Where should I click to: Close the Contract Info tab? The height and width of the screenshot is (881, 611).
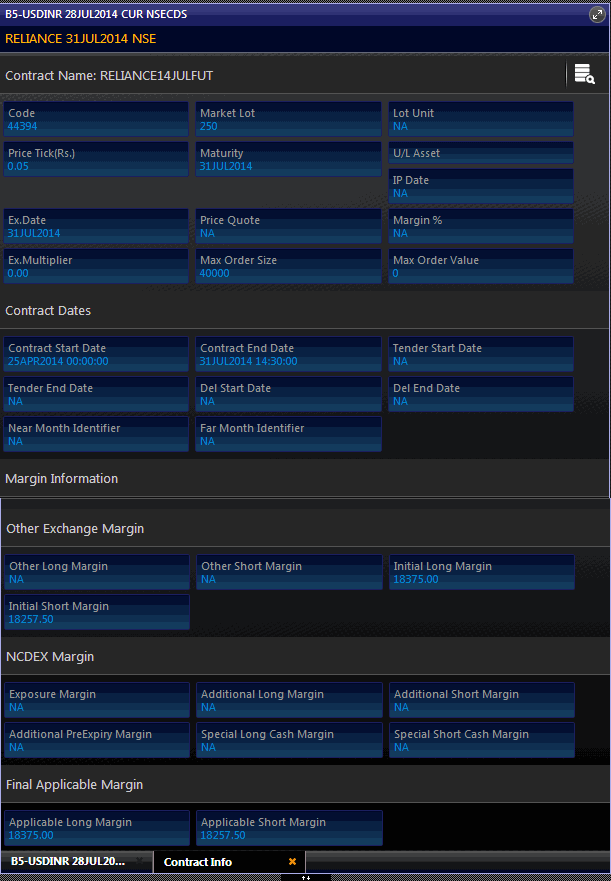(292, 861)
